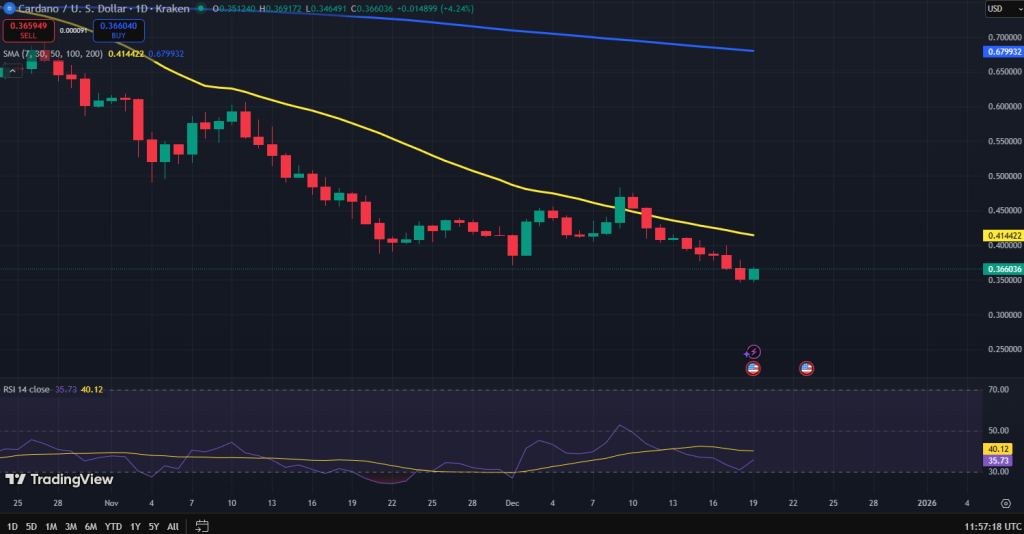Select the 5Y date range
The image size is (1024, 534).
click(x=153, y=526)
